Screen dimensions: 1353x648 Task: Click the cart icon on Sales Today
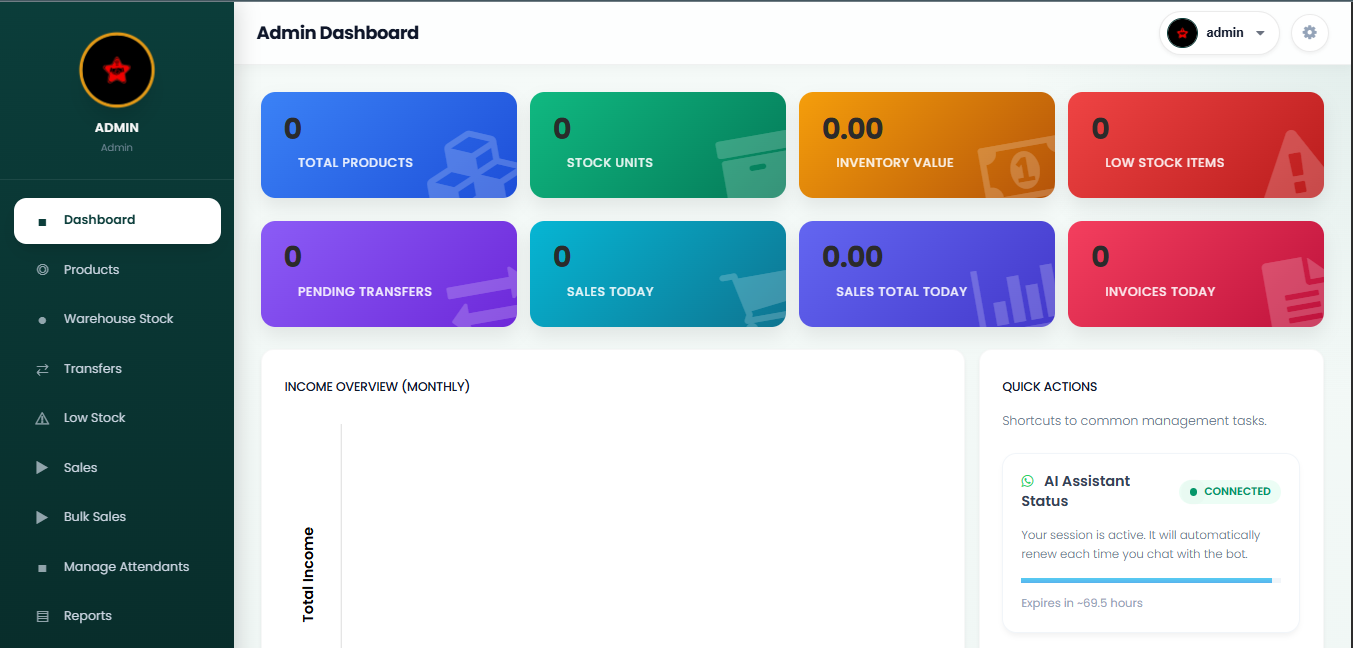(753, 297)
